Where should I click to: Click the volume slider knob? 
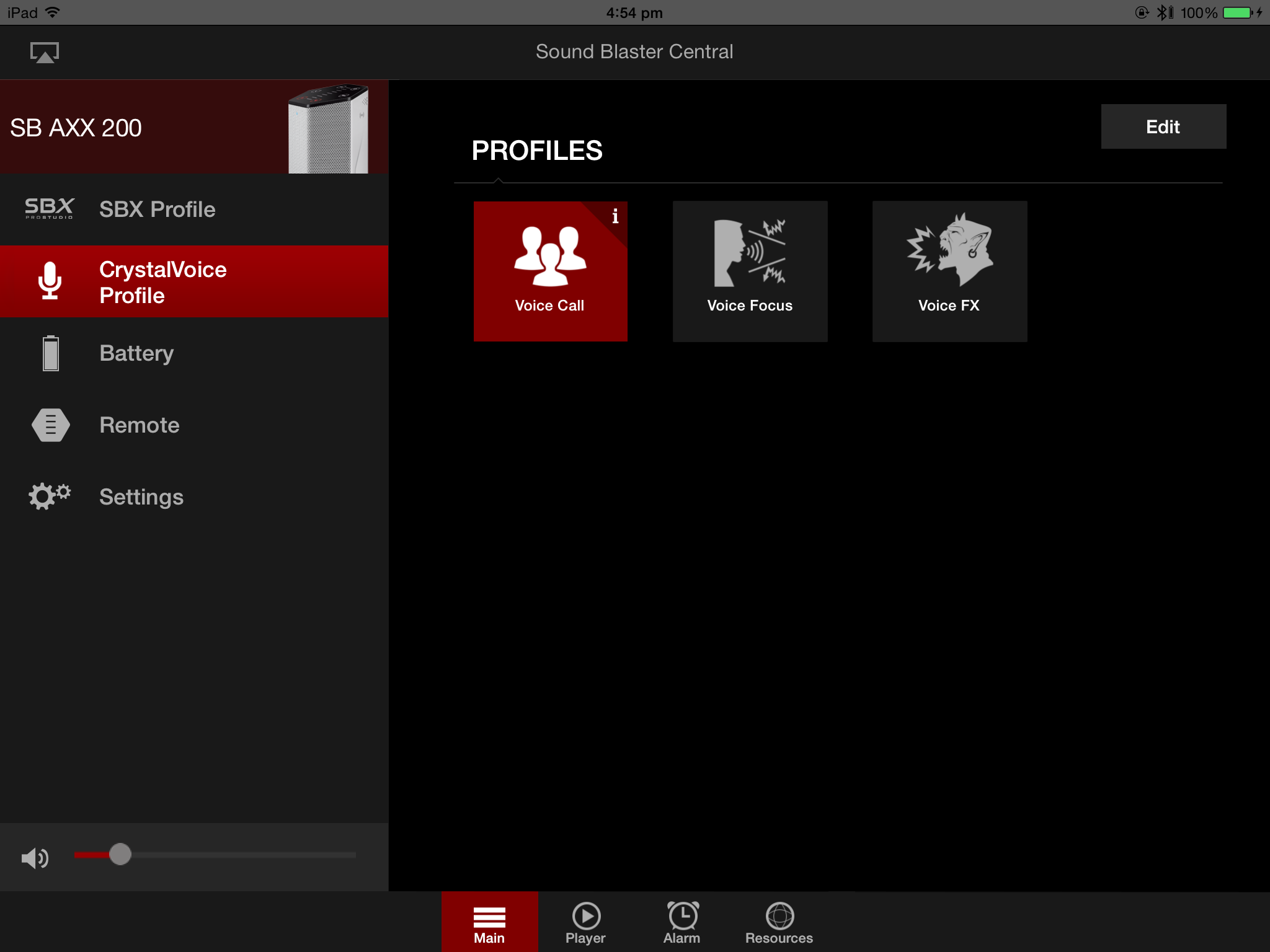pyautogui.click(x=120, y=854)
